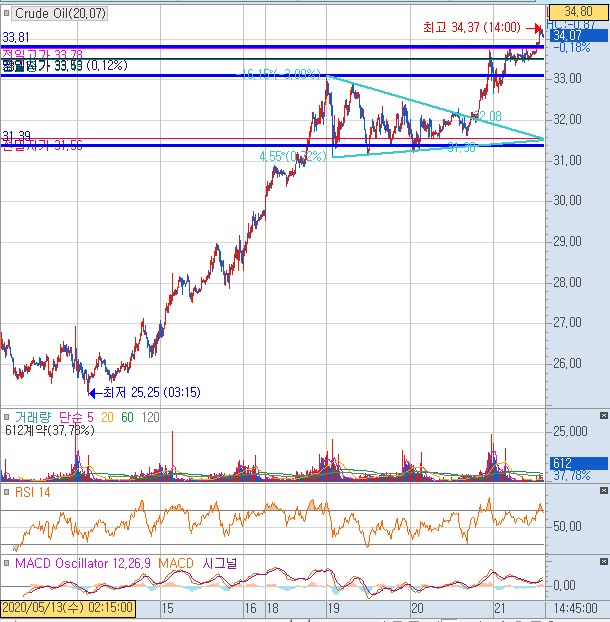Click the RSI 14 indicator label
This screenshot has width=610, height=622.
click(x=33, y=492)
